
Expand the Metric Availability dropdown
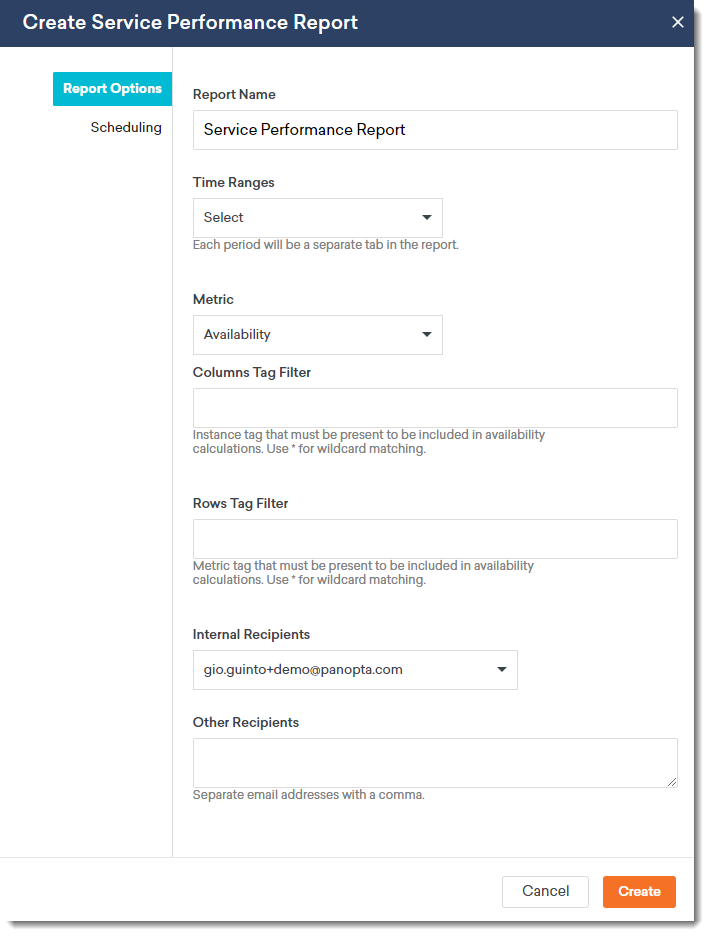pyautogui.click(x=317, y=335)
